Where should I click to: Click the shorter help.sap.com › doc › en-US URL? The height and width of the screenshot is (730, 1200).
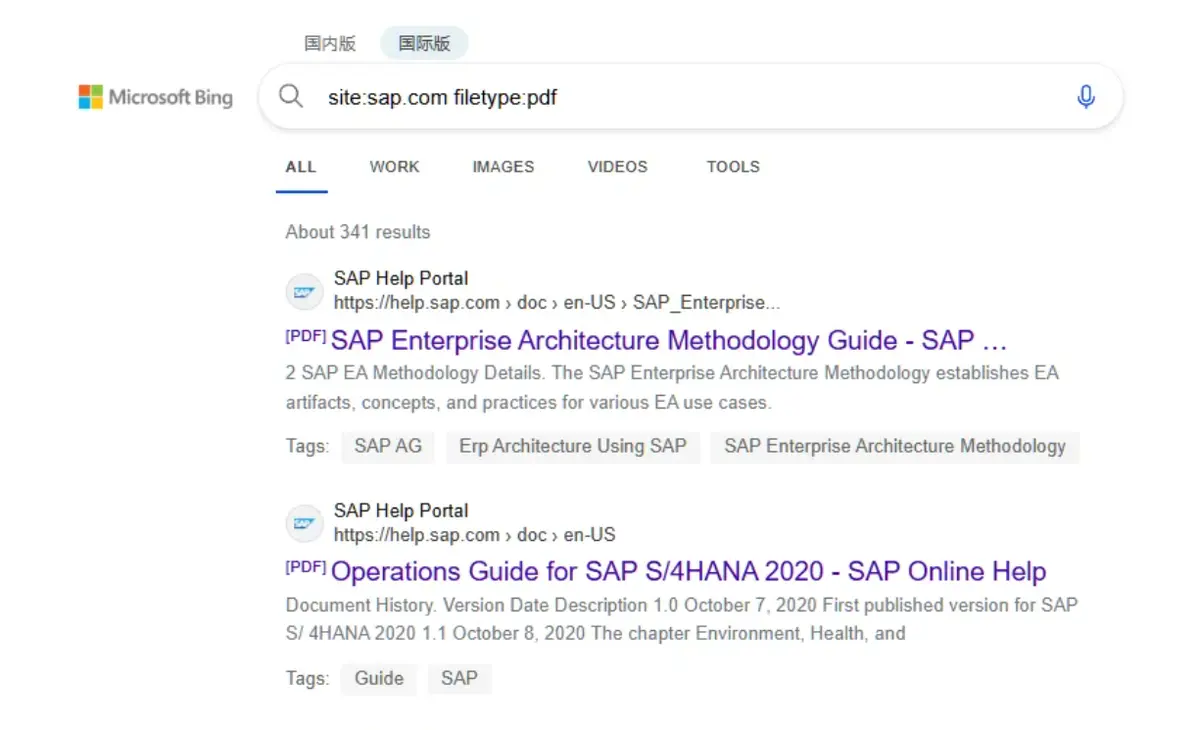coord(475,535)
